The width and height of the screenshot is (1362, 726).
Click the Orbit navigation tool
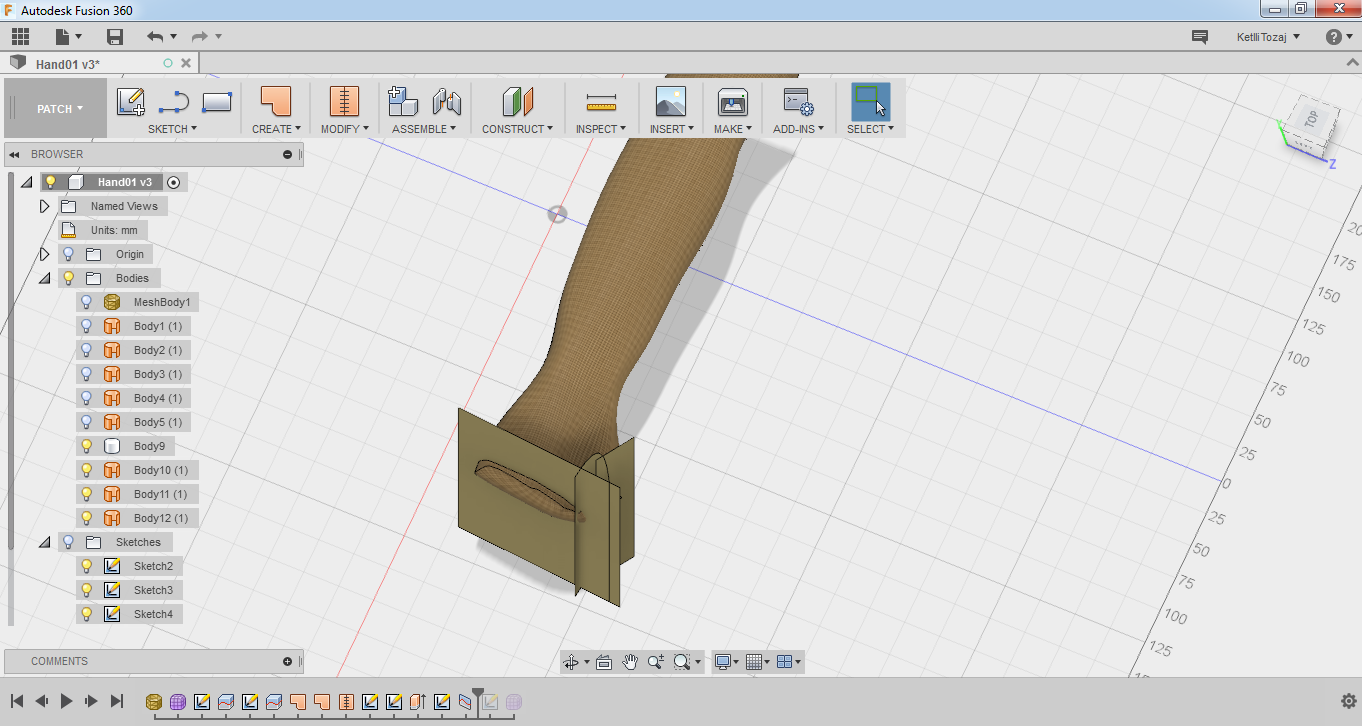pos(571,662)
